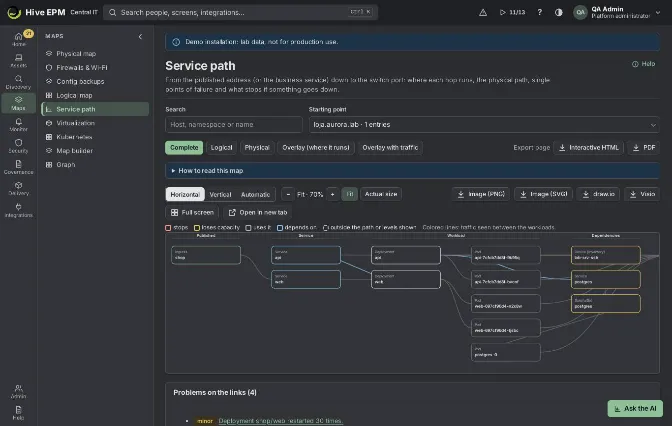Select Service path in Maps menu
The height and width of the screenshot is (426, 672).
pos(95,109)
